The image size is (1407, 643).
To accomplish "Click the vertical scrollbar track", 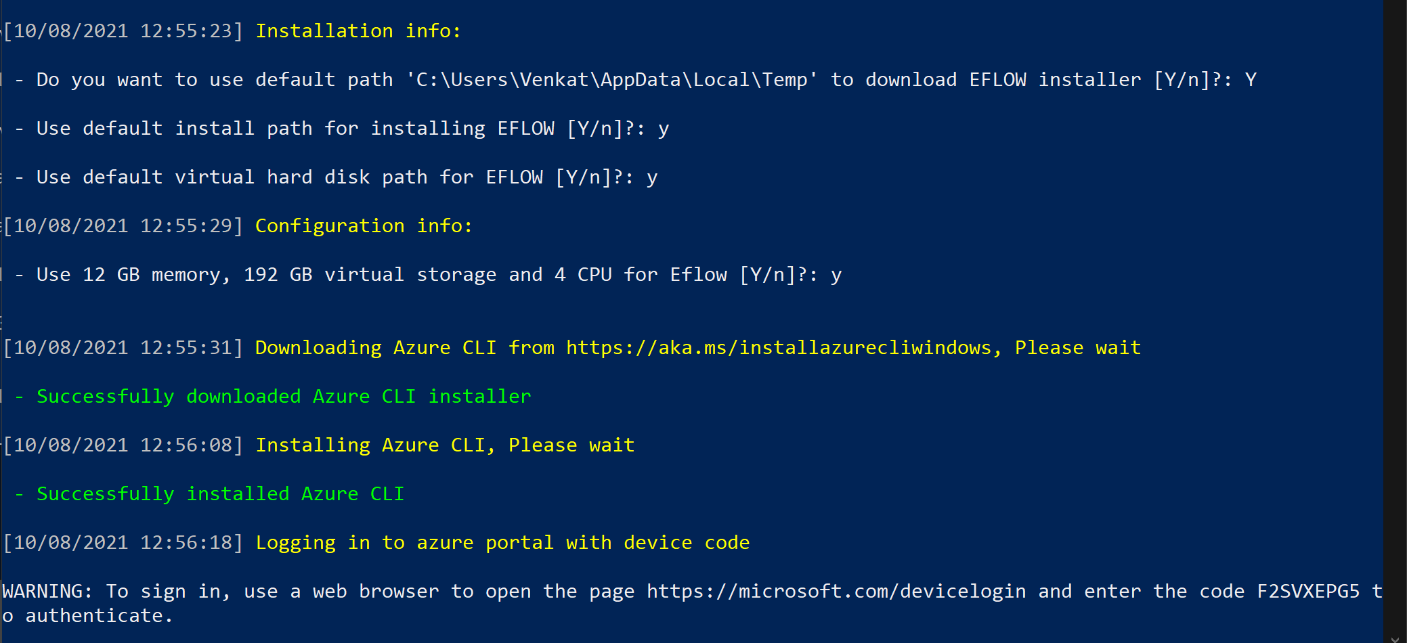I will click(1395, 300).
